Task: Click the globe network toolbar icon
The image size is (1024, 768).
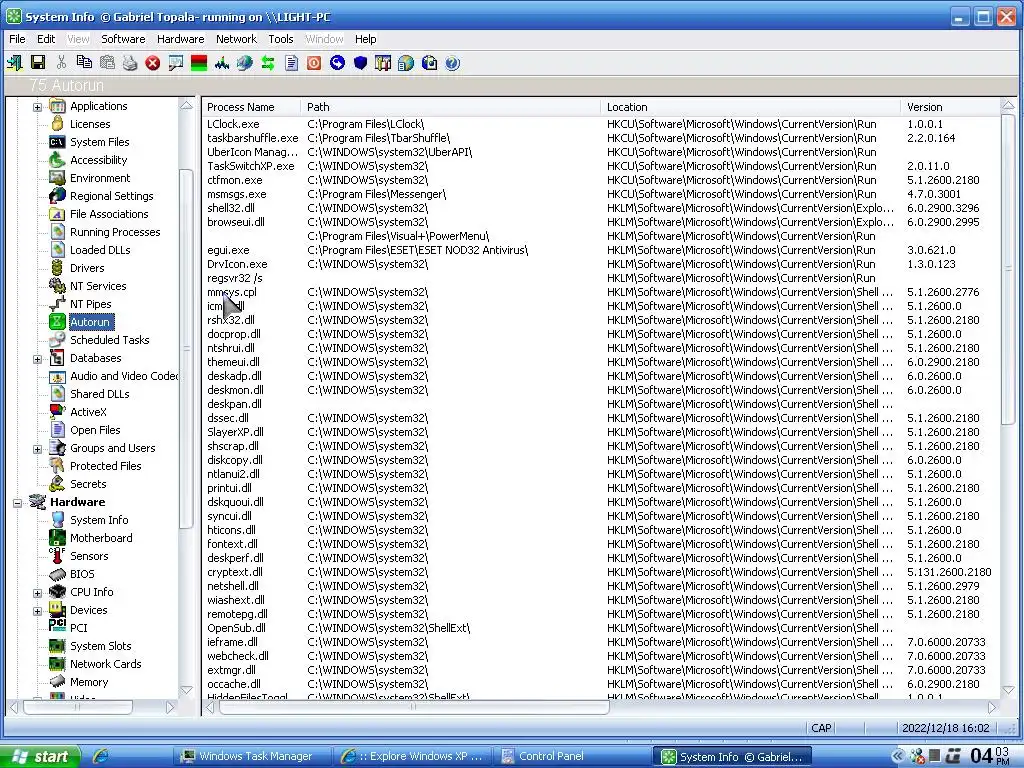Action: [x=245, y=63]
